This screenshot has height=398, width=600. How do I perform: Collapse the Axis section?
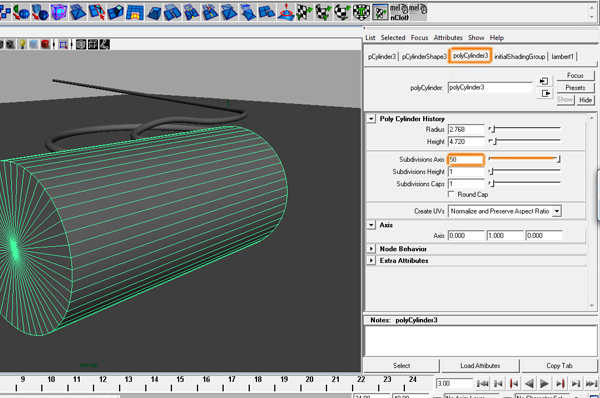click(x=371, y=225)
